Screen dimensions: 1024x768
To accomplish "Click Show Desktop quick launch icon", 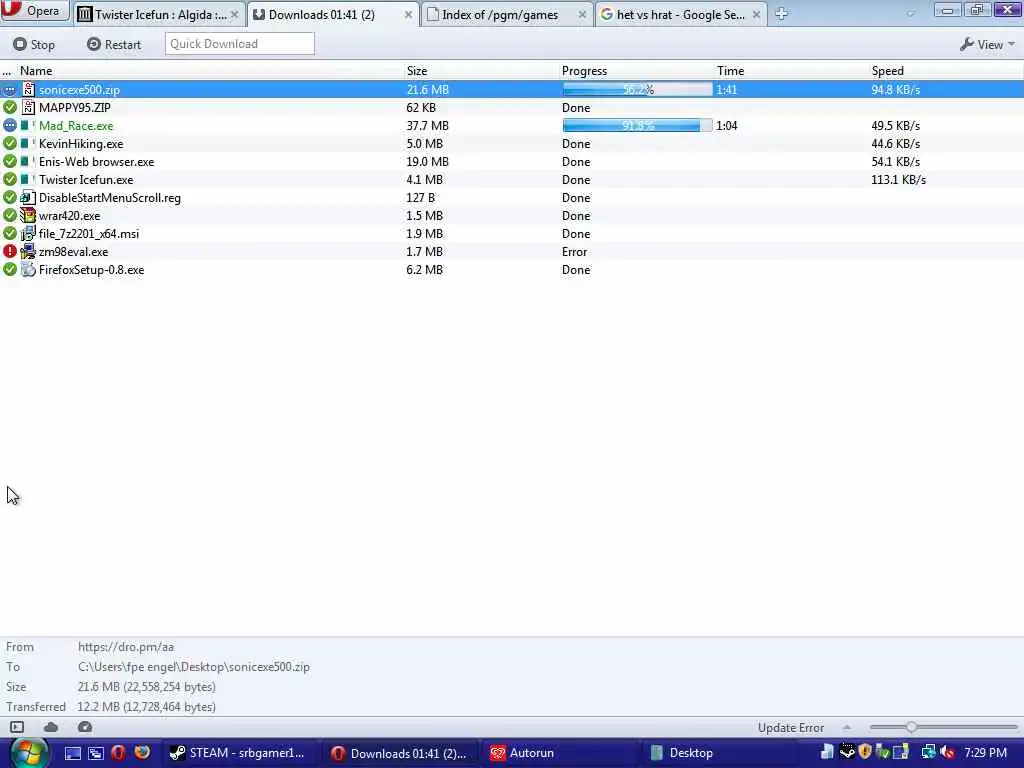I will pyautogui.click(x=72, y=753).
